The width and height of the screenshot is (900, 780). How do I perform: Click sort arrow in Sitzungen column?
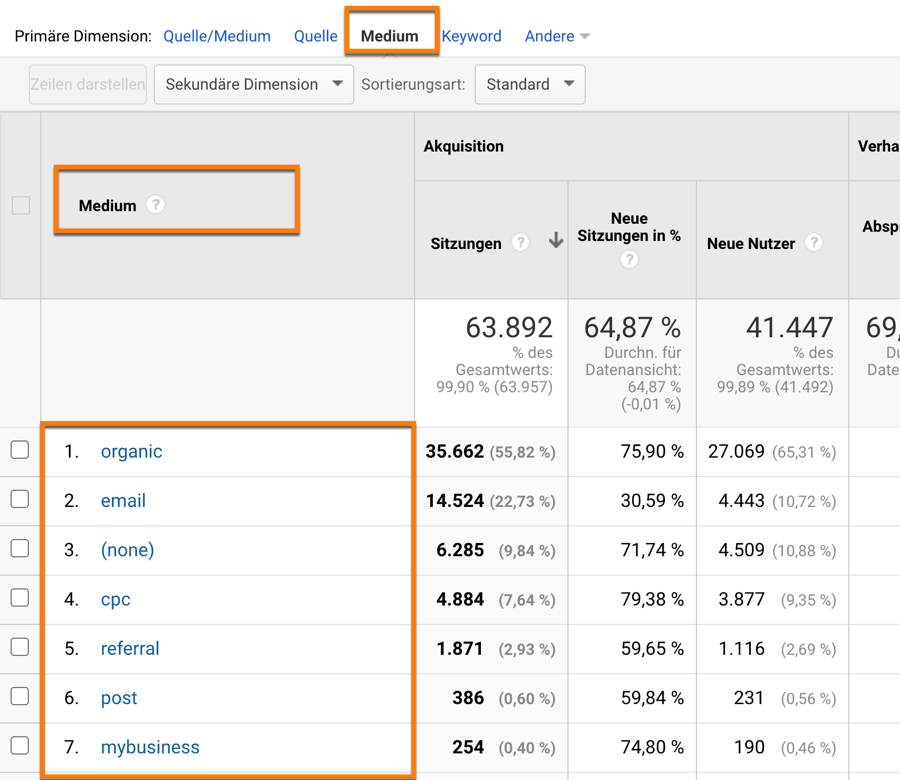tap(555, 242)
